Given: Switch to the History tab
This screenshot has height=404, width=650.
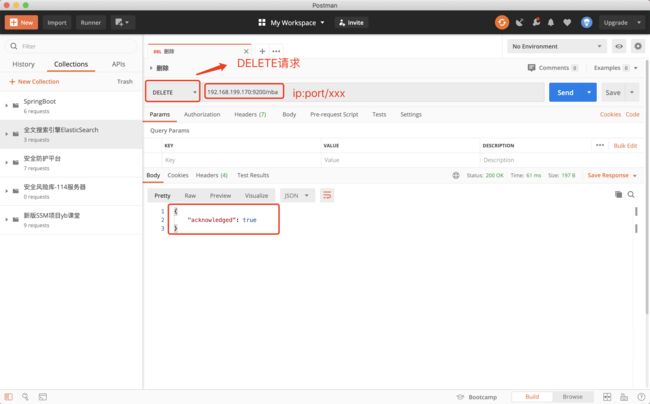Looking at the screenshot, I should [23, 64].
